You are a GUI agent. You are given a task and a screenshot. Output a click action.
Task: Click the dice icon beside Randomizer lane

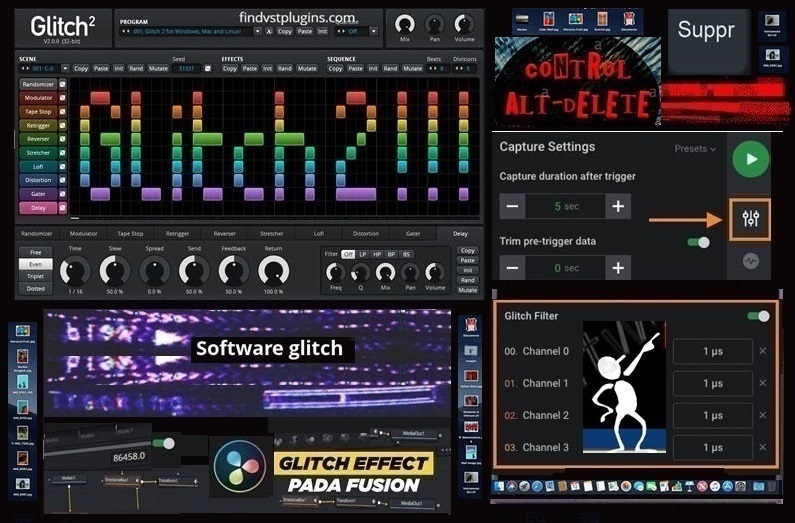coord(62,84)
